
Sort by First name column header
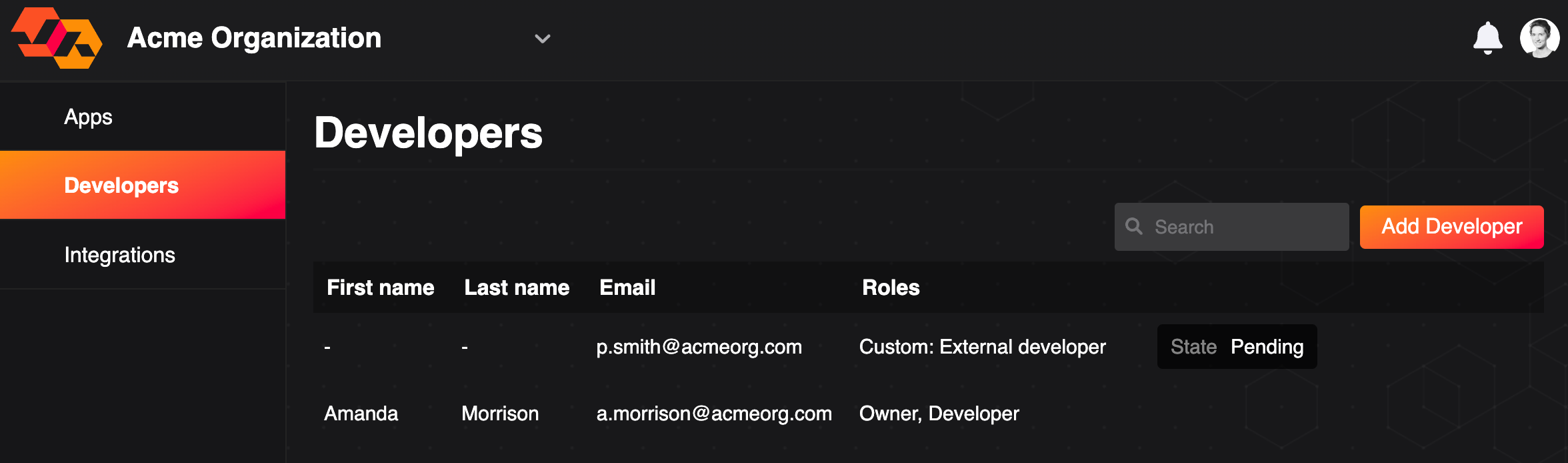point(380,288)
